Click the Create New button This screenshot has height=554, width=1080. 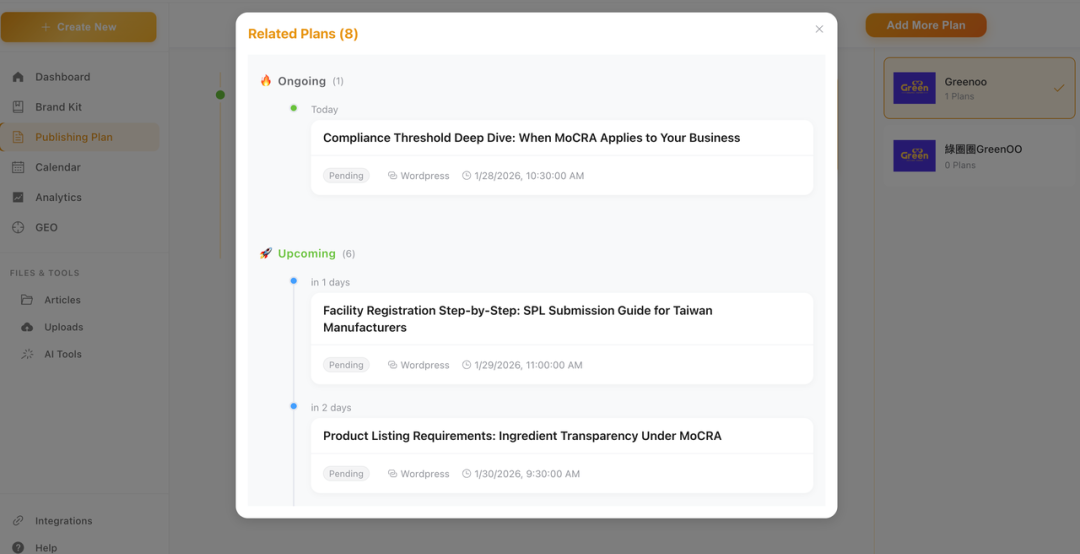[78, 27]
